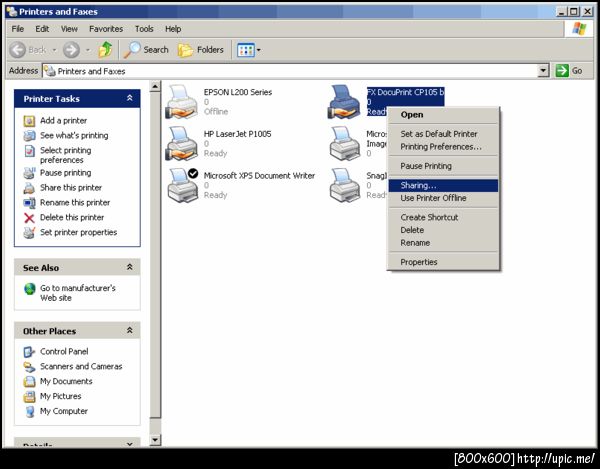Select the HP LaserJet P1005 printer icon
This screenshot has height=469, width=600.
click(x=181, y=144)
